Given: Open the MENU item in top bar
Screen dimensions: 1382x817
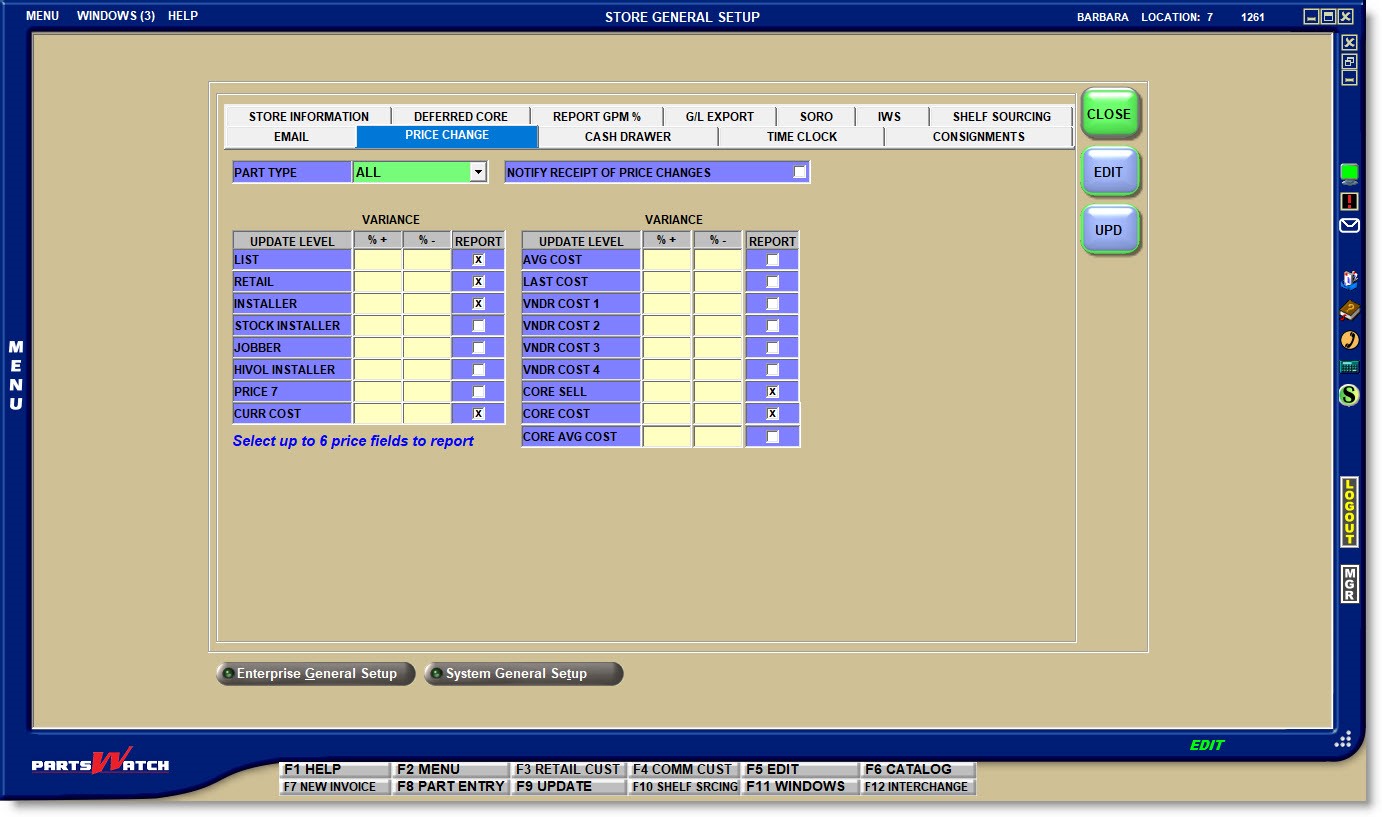Looking at the screenshot, I should [42, 16].
